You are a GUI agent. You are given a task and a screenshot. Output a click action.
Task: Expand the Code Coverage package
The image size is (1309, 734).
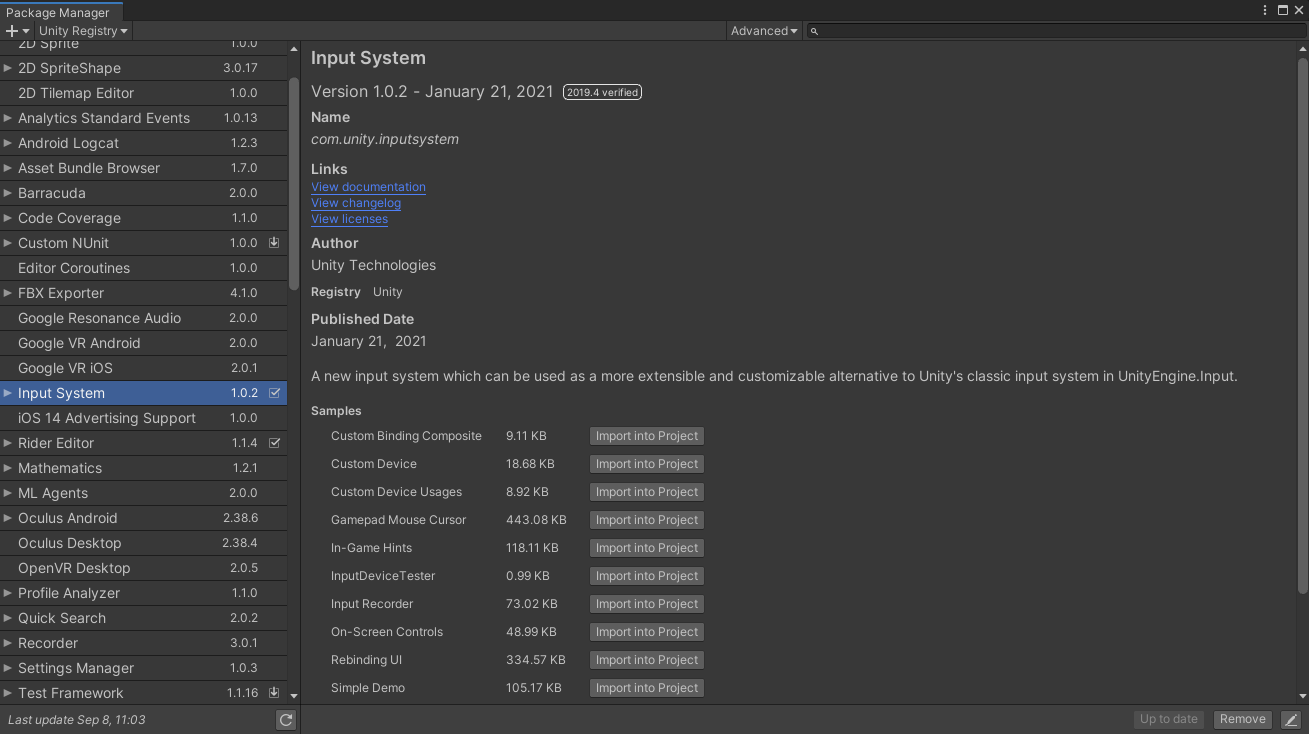tap(8, 218)
